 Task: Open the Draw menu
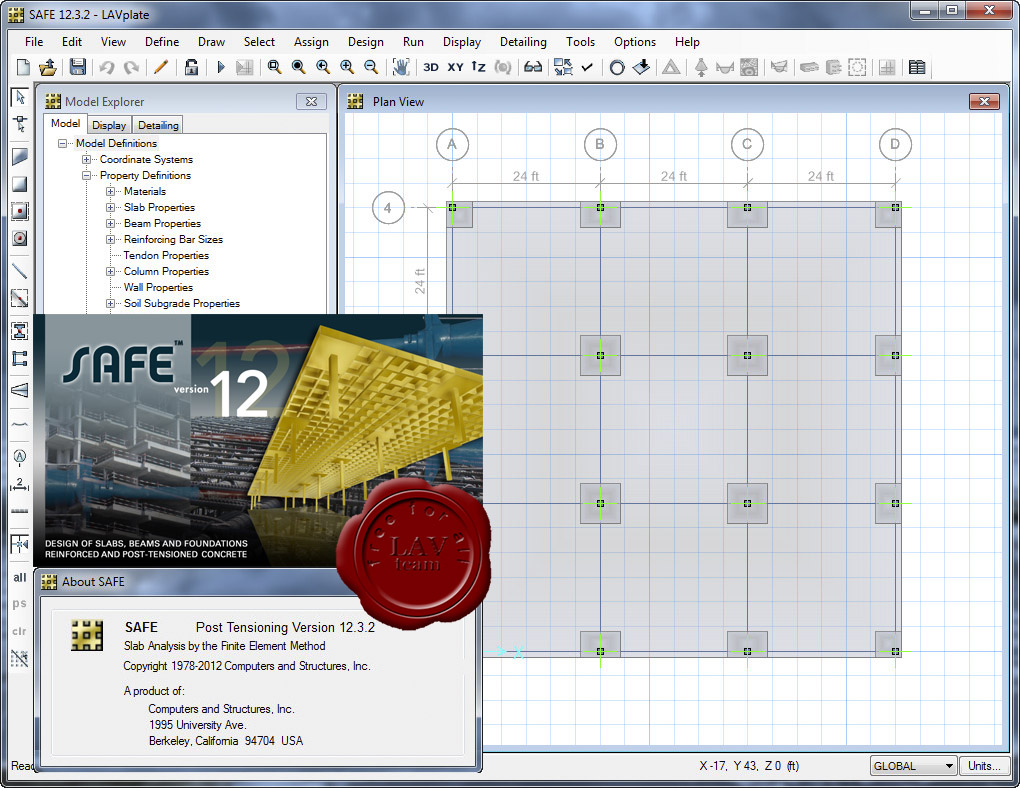pyautogui.click(x=211, y=42)
